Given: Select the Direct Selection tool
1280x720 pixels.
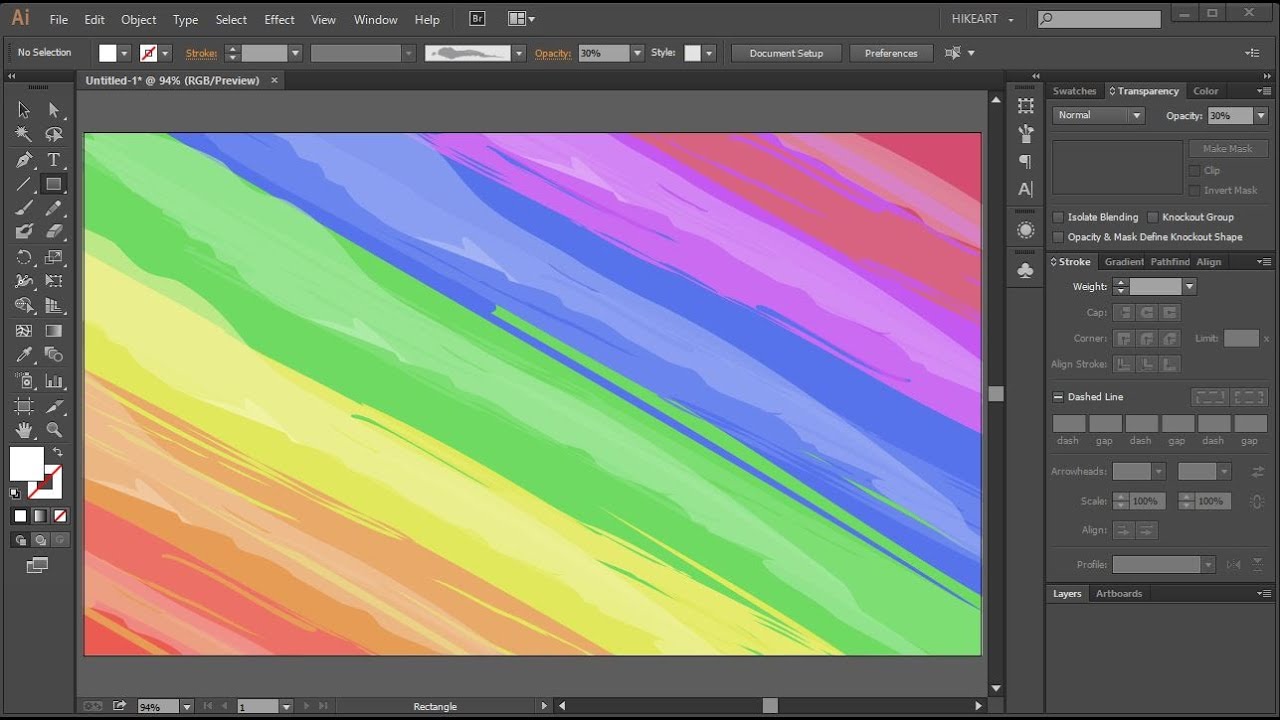Looking at the screenshot, I should (54, 110).
